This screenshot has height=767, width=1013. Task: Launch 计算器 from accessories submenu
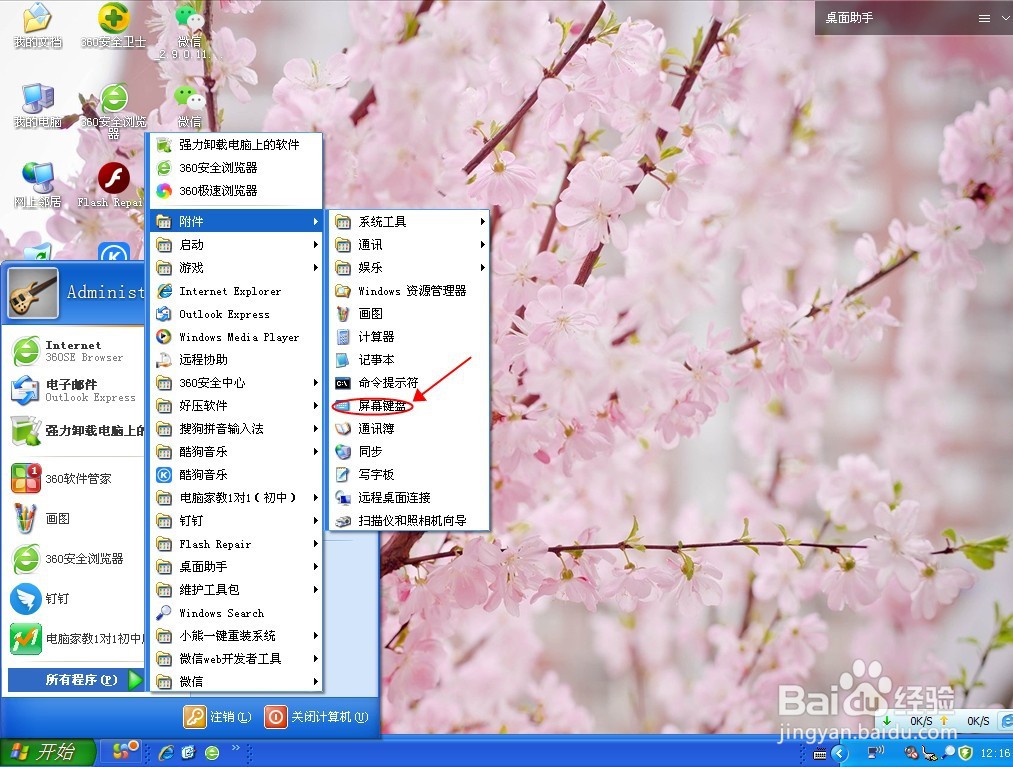[x=410, y=337]
